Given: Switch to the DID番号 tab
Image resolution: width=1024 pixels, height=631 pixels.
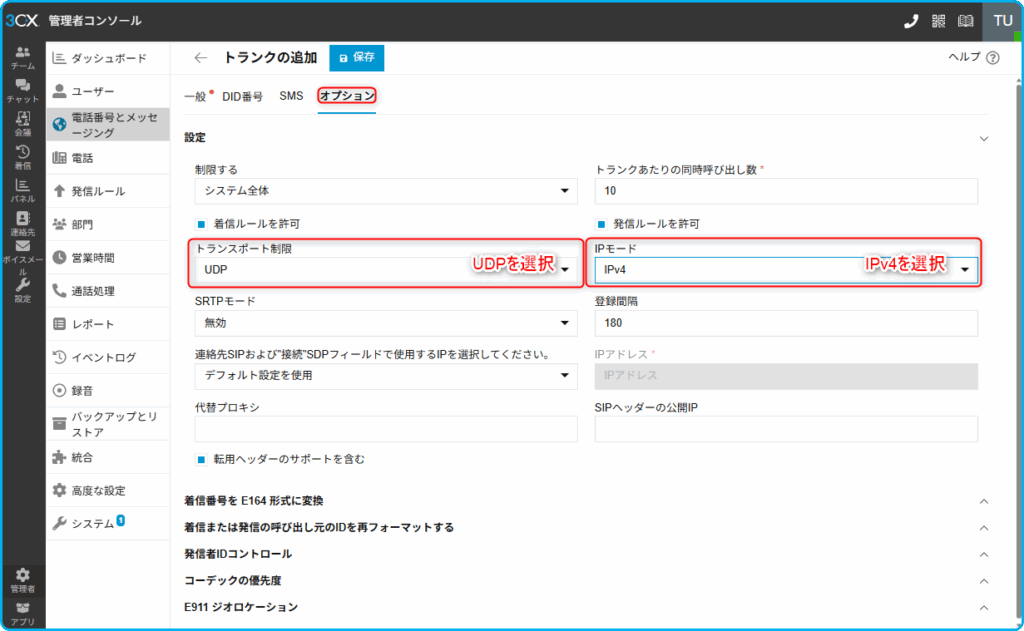Looking at the screenshot, I should click(x=242, y=96).
